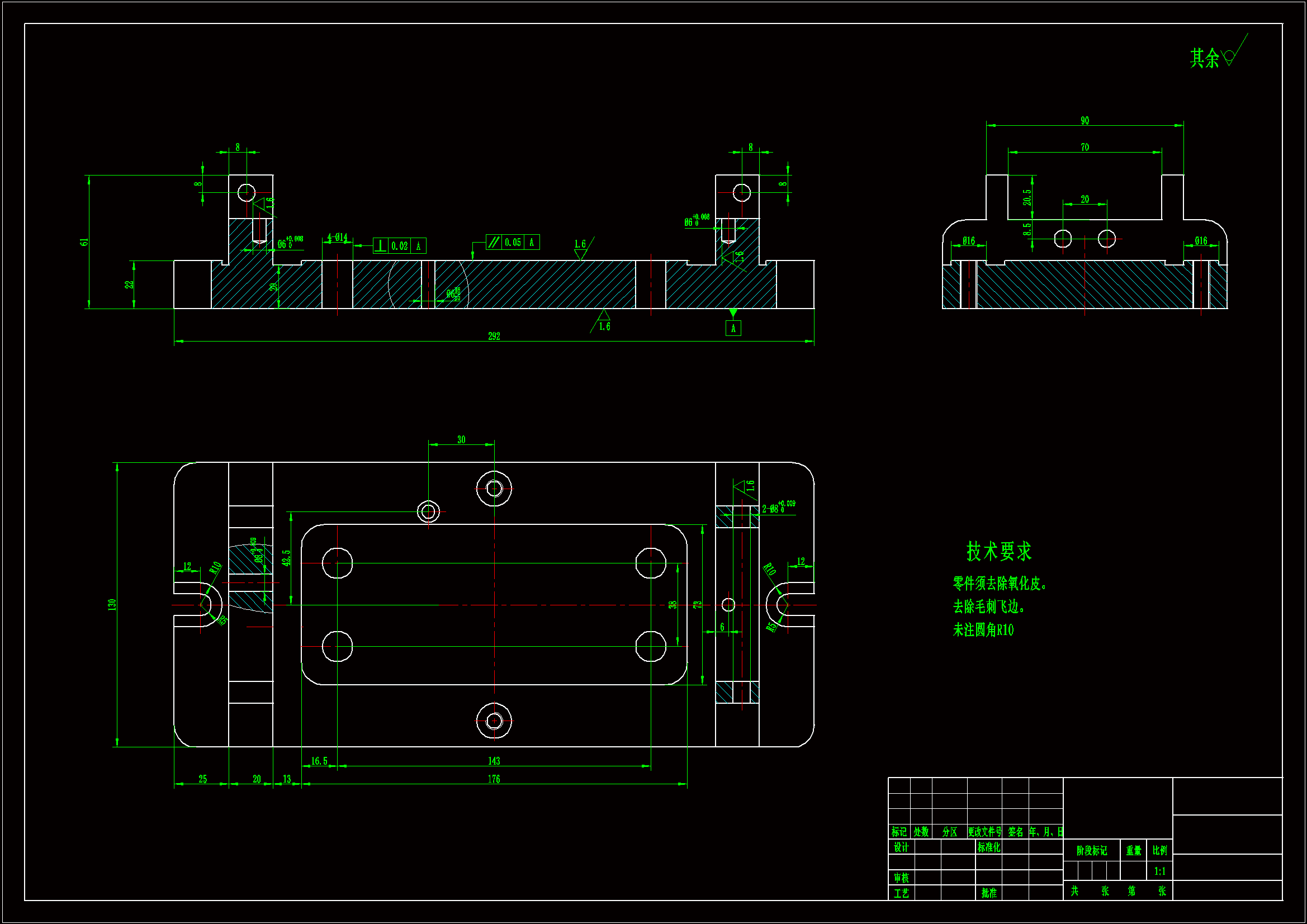Select the 292 overall length dimension
Image resolution: width=1307 pixels, height=924 pixels.
click(494, 337)
